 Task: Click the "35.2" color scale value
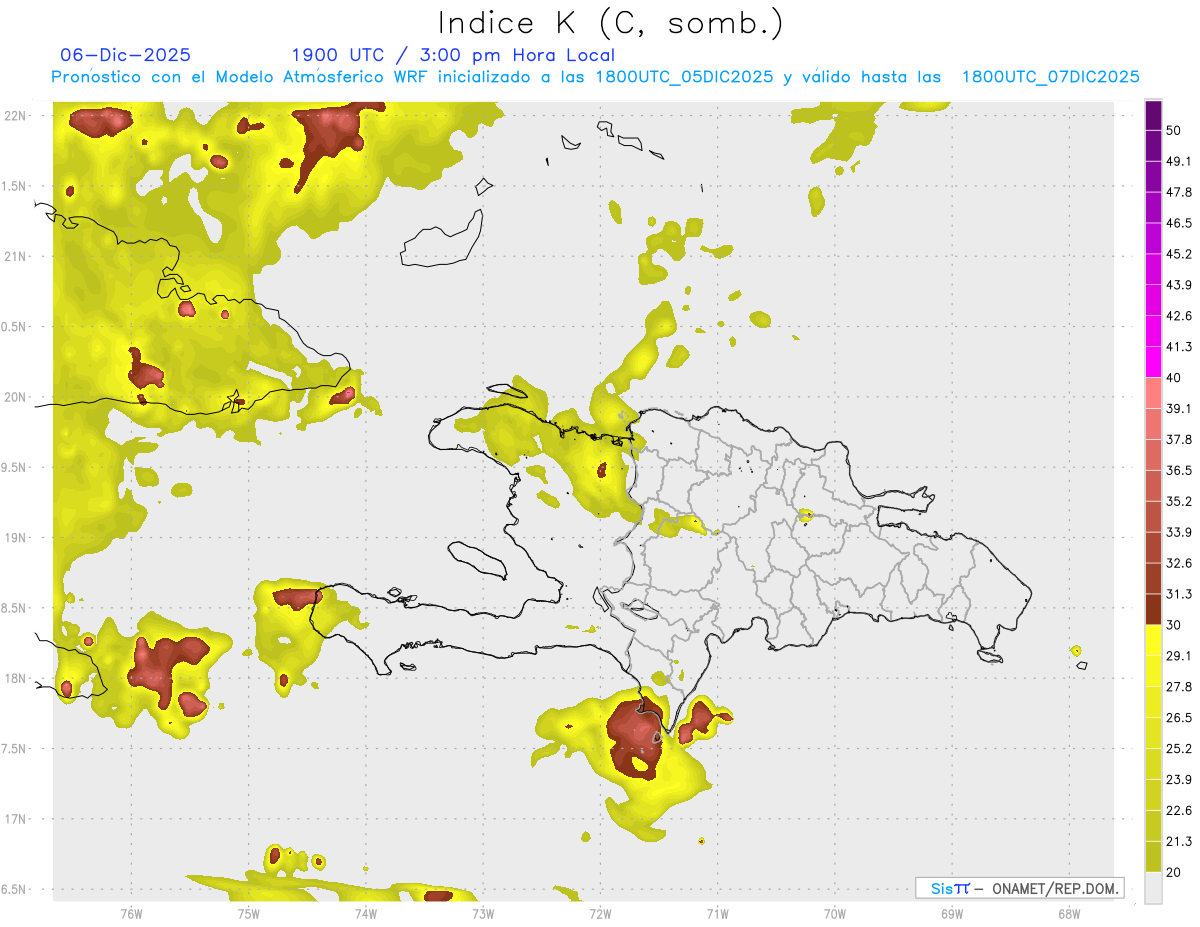tap(1179, 502)
